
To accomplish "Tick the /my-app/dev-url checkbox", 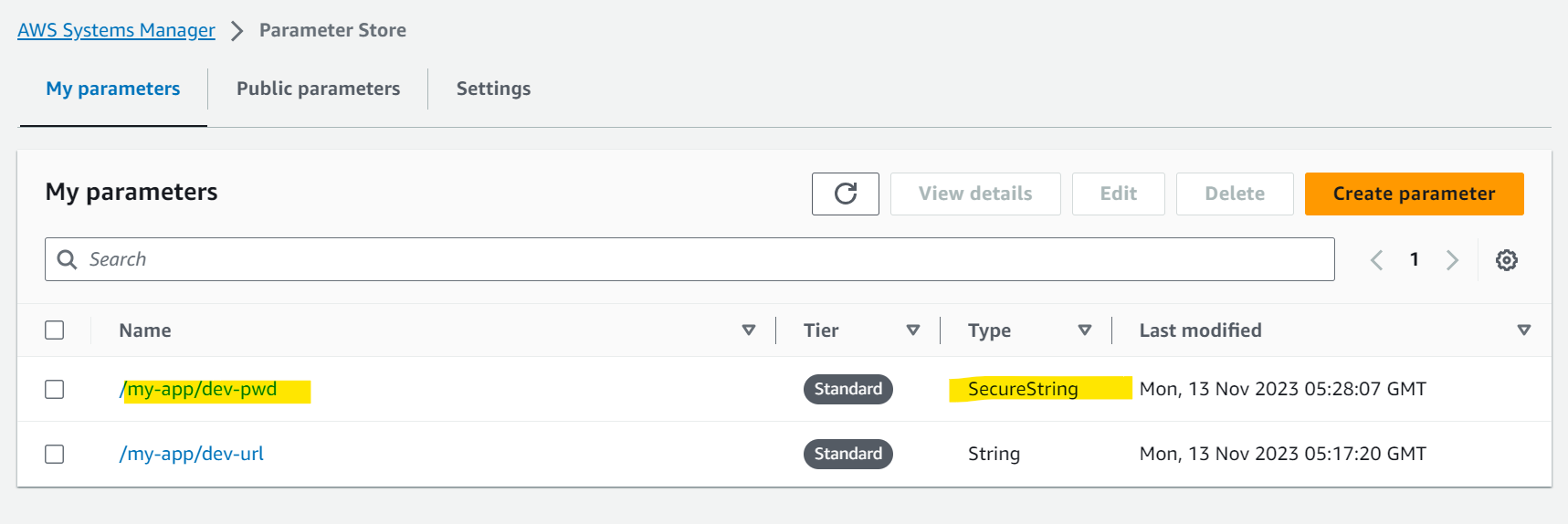I will click(x=55, y=454).
